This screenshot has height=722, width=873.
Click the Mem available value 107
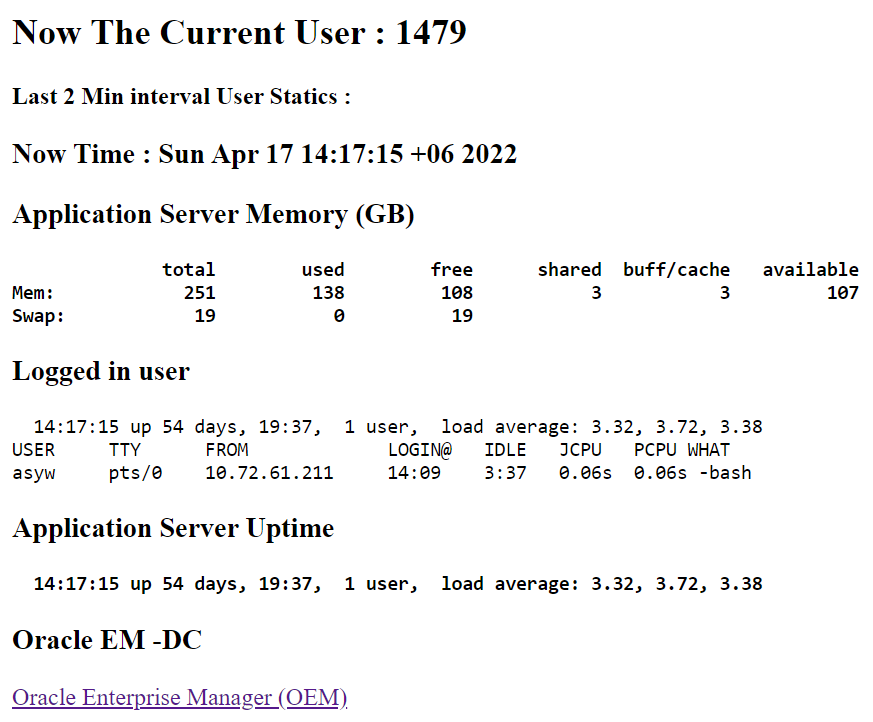coord(843,293)
